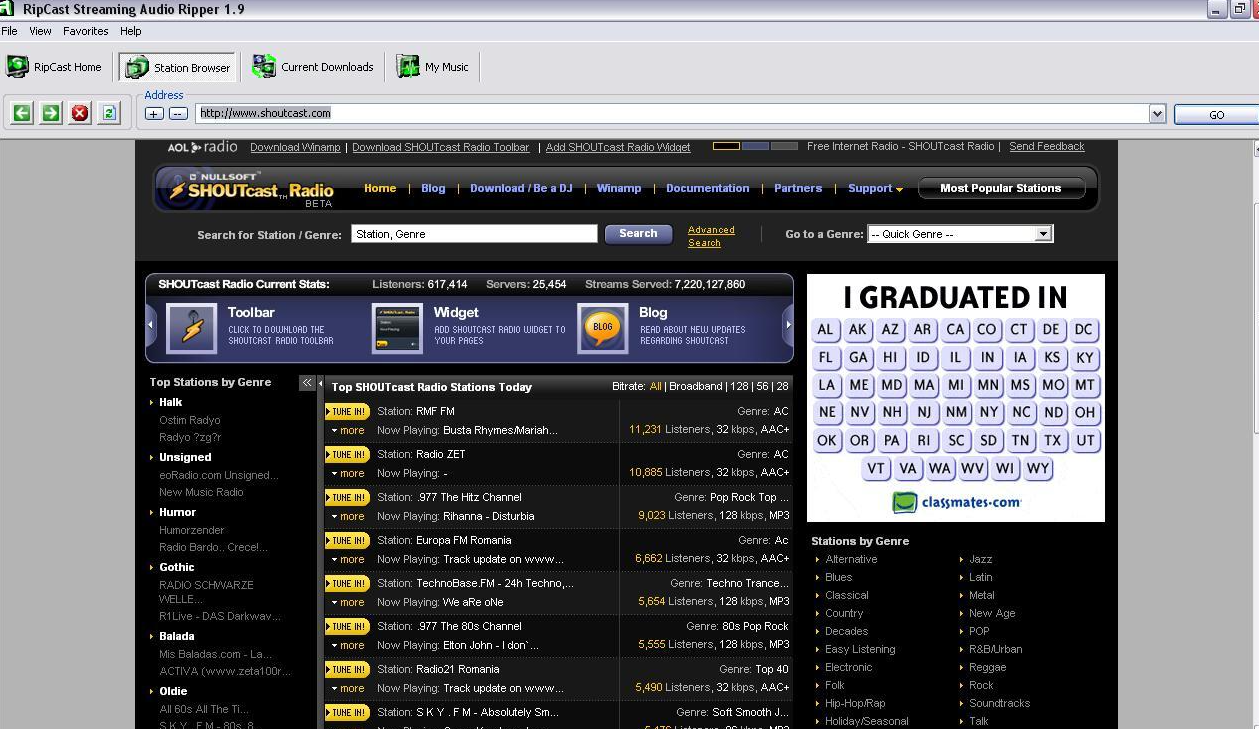Open the Documentation nav item

(x=707, y=188)
